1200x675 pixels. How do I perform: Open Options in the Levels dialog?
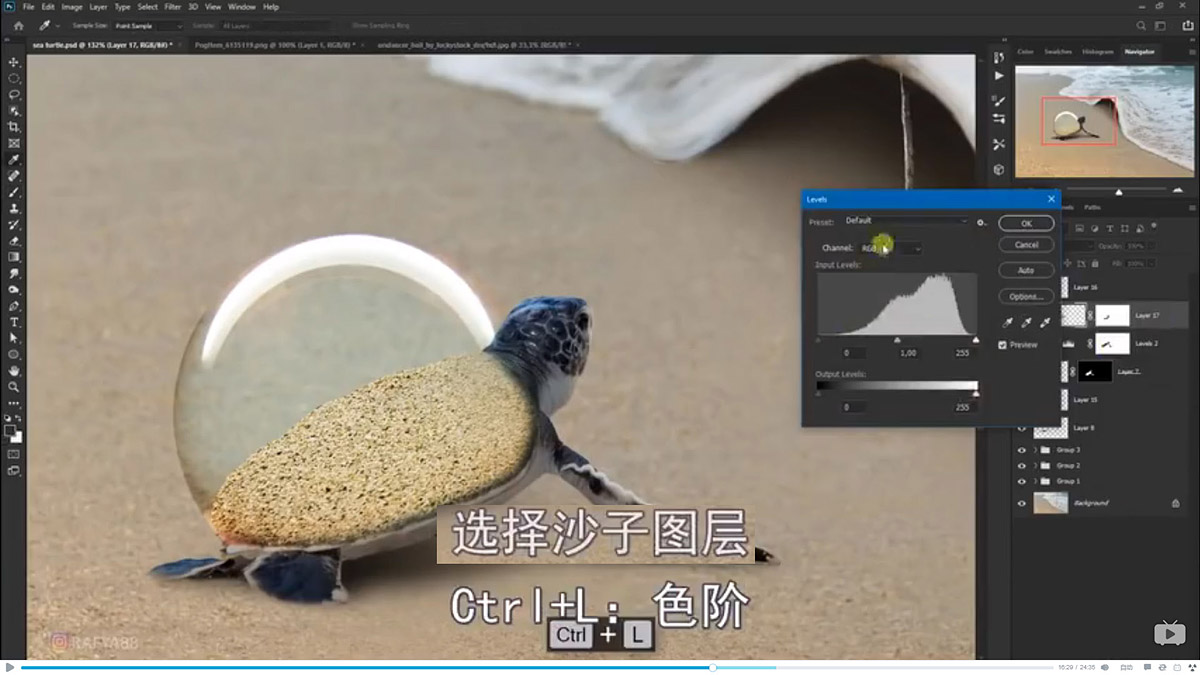pyautogui.click(x=1026, y=296)
